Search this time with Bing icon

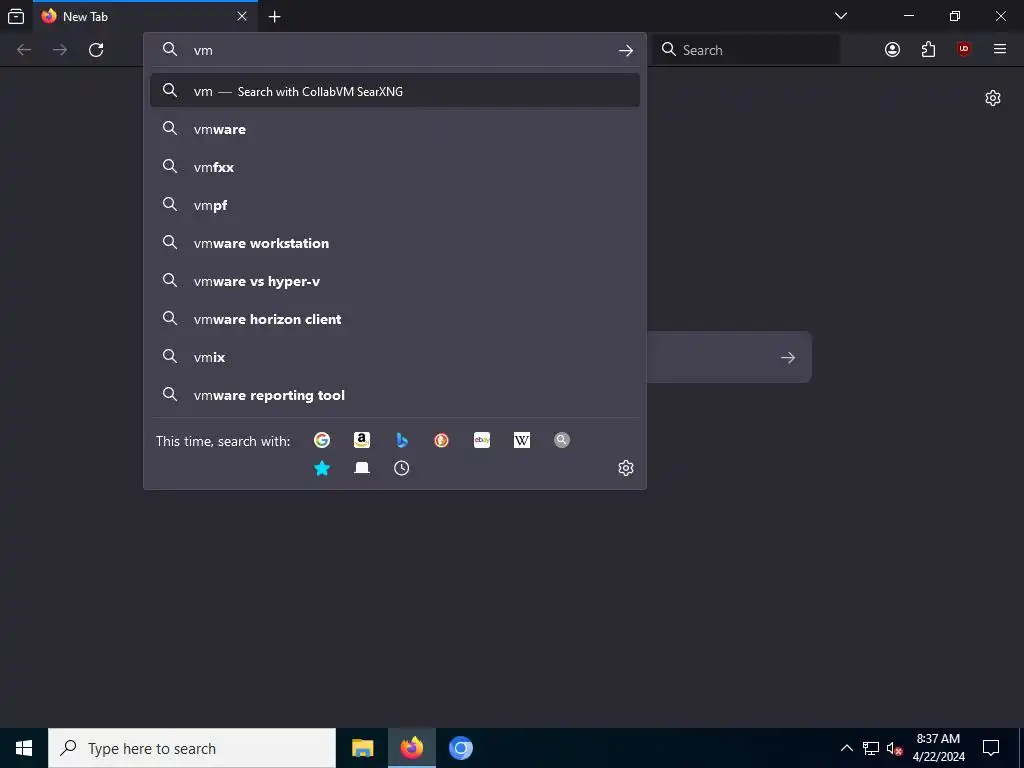click(x=402, y=440)
